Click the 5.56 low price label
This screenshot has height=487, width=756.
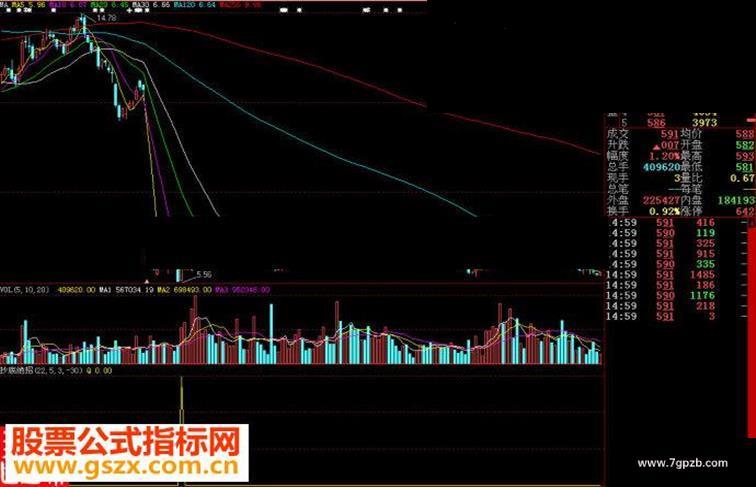click(x=204, y=274)
